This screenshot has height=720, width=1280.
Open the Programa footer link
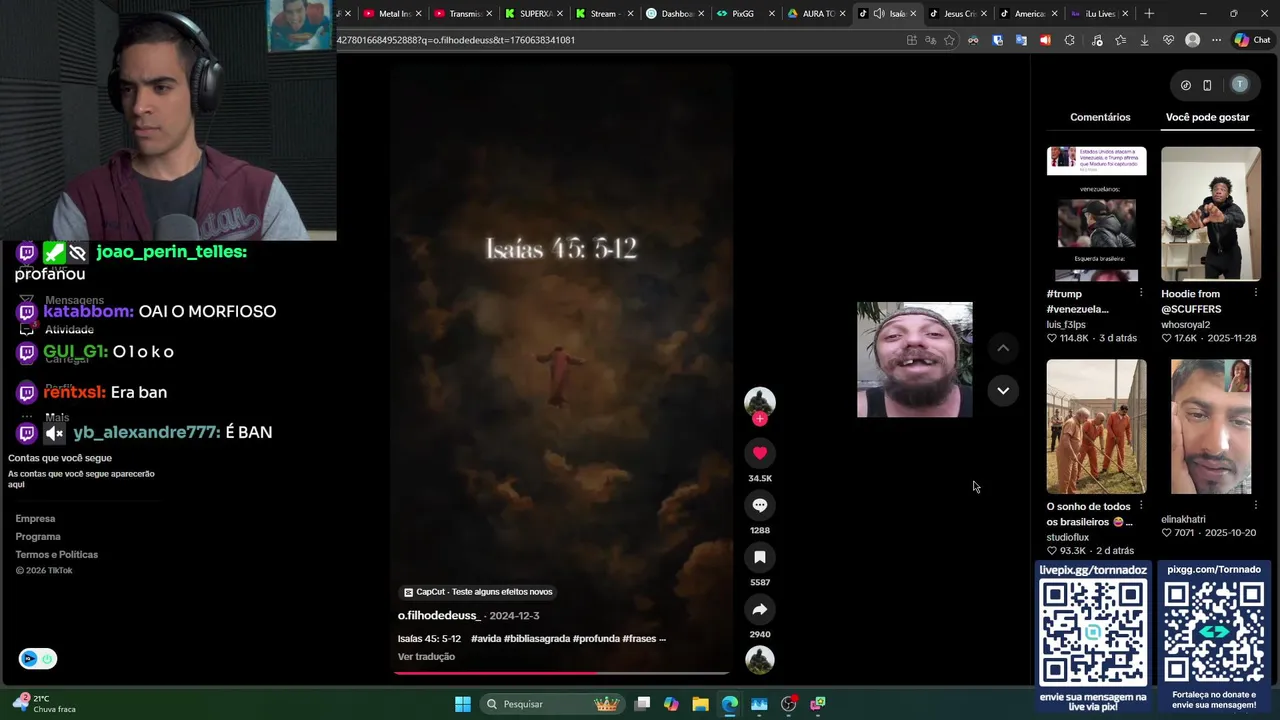click(x=38, y=537)
